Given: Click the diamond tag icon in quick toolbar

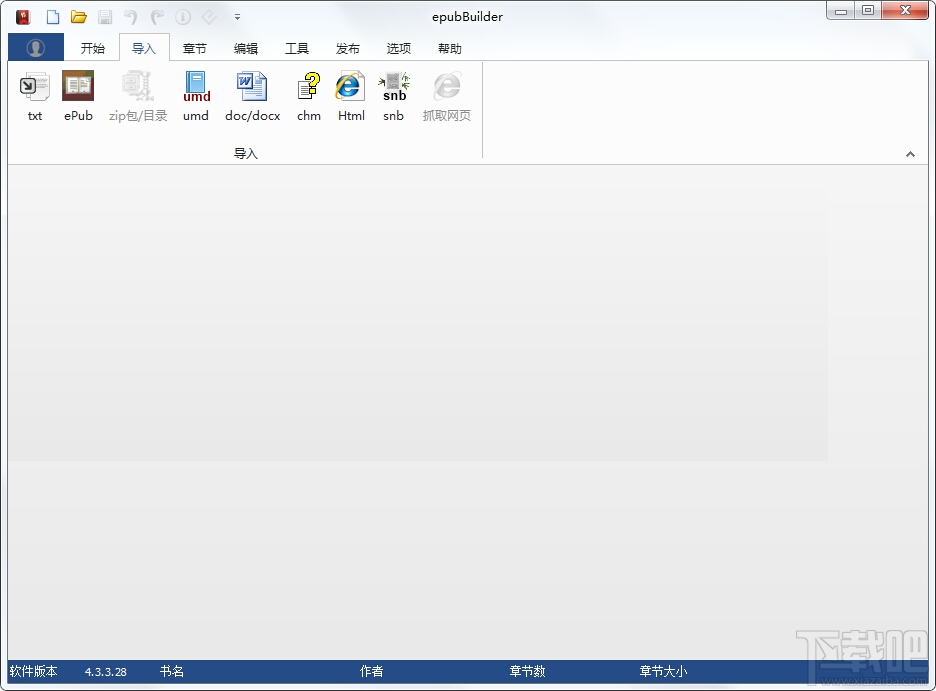Looking at the screenshot, I should (x=209, y=17).
